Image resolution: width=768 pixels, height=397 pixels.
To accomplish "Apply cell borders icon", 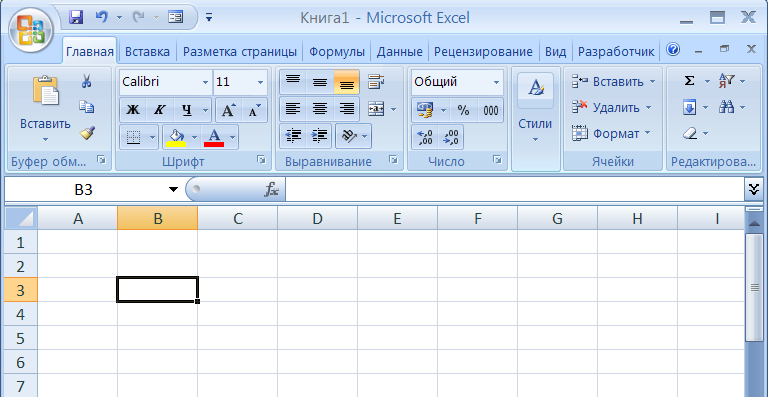I will point(133,138).
